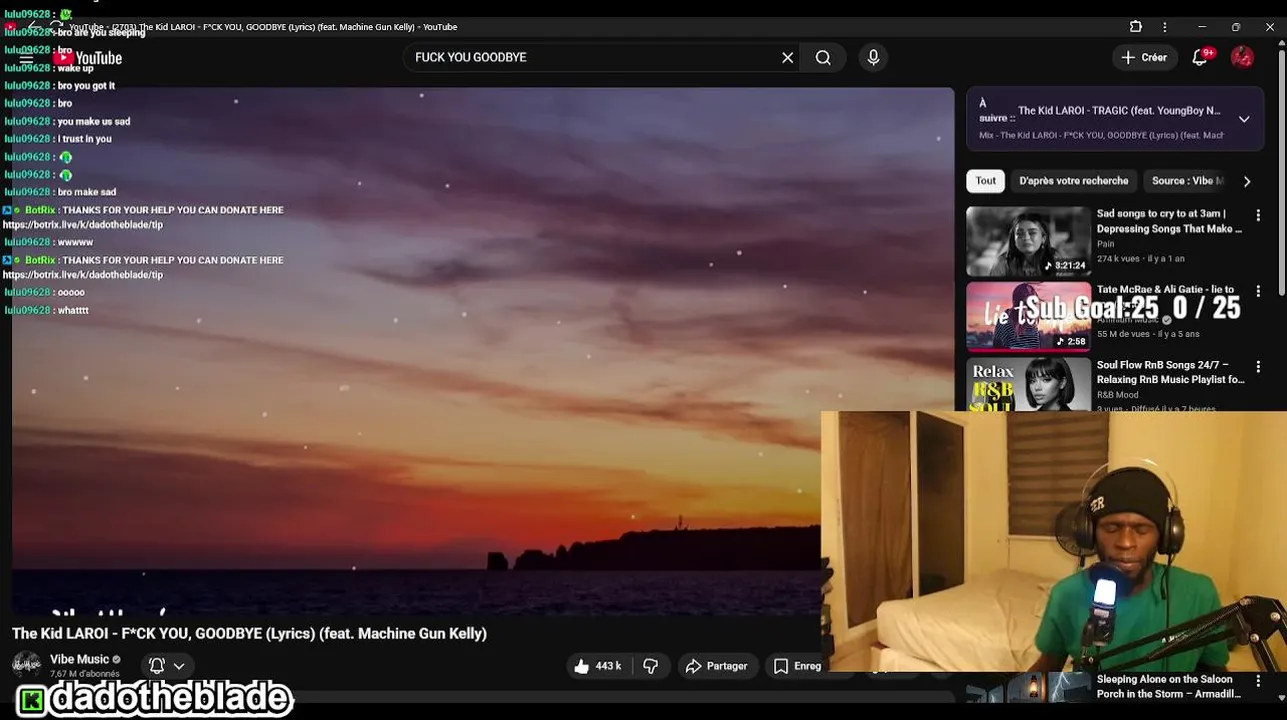
Task: Click 7,67 M d'abonnés subscriber count
Action: point(85,674)
